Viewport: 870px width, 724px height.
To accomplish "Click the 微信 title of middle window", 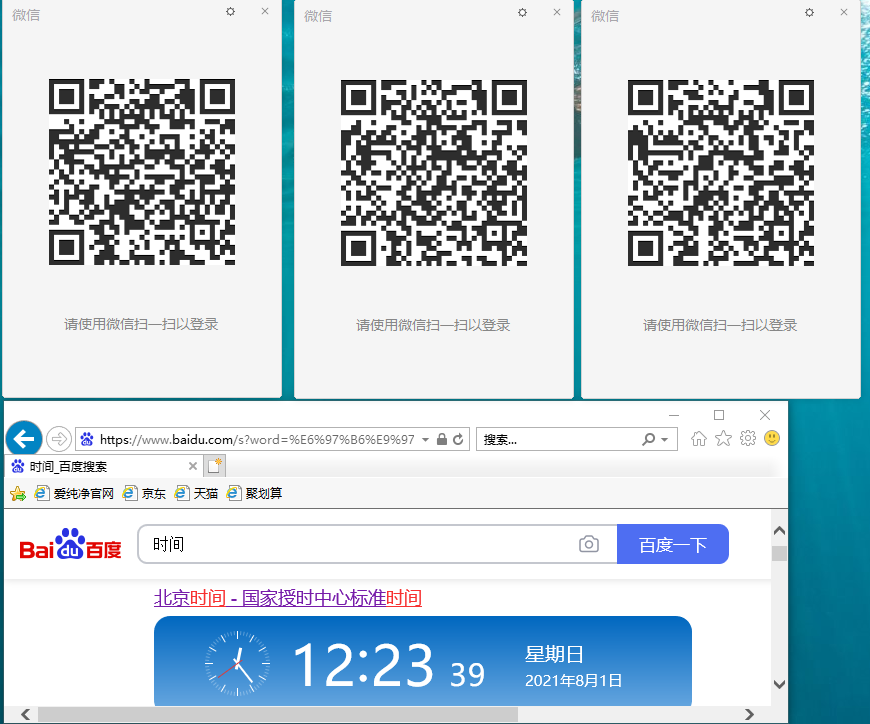I will [318, 16].
